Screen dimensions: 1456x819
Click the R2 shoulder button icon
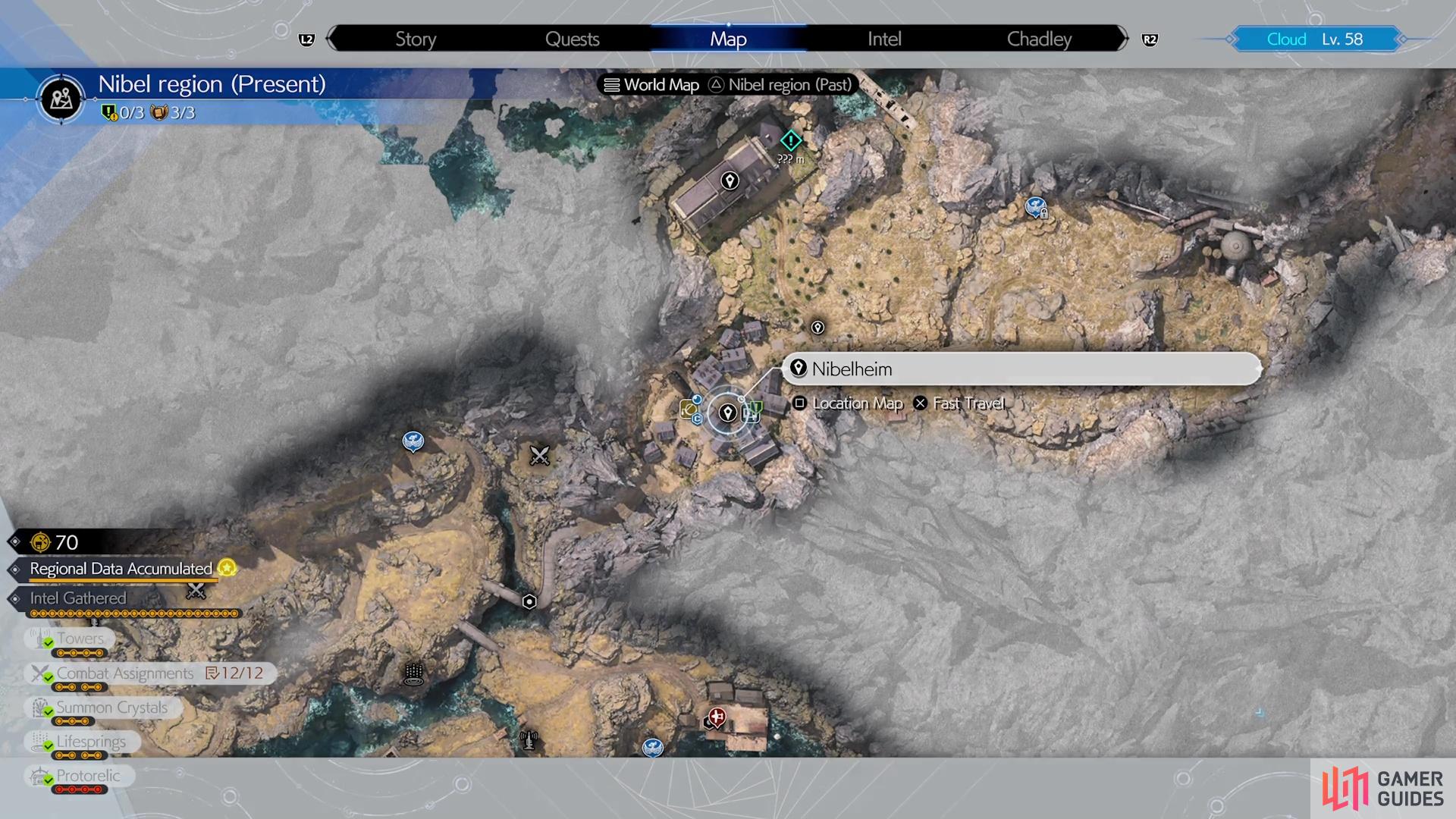tap(1150, 39)
